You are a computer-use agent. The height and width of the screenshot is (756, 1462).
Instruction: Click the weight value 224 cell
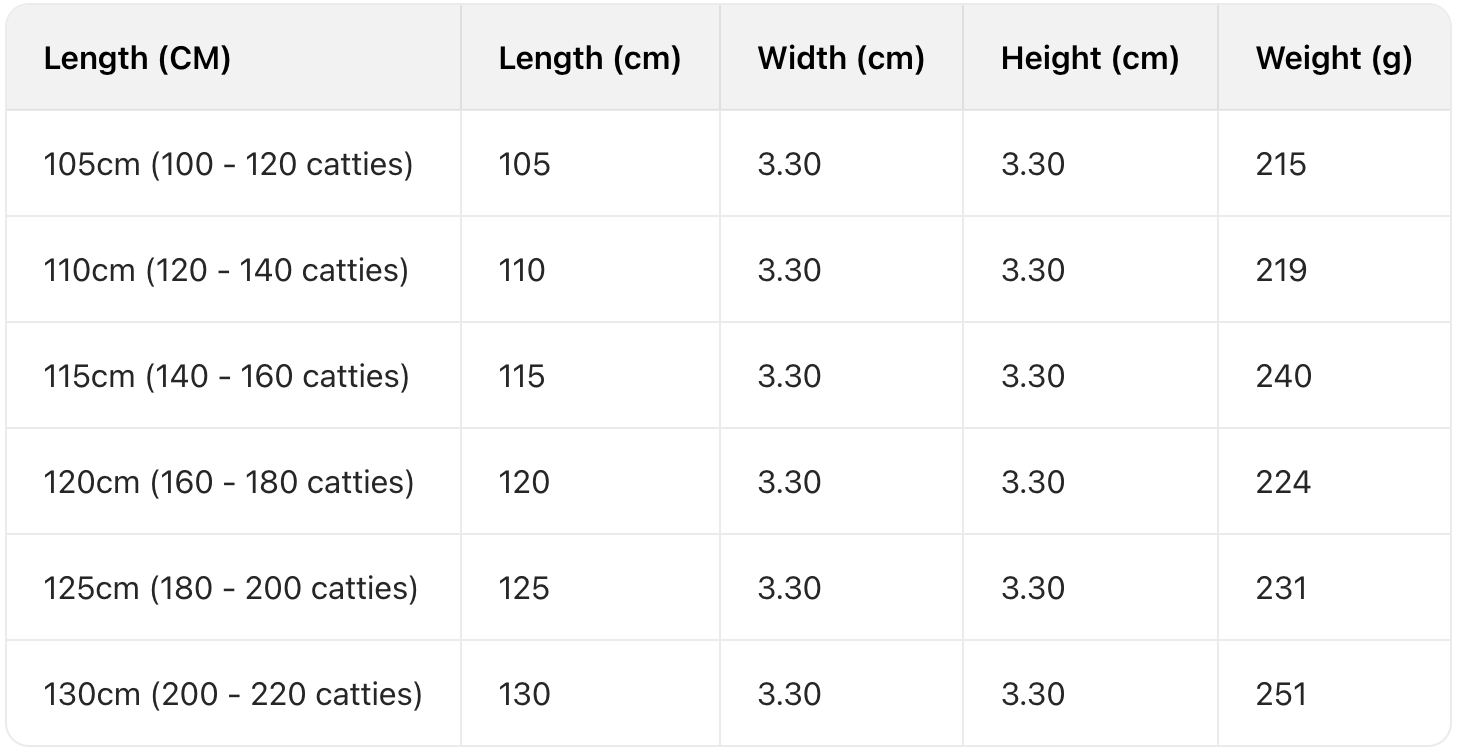click(1283, 482)
